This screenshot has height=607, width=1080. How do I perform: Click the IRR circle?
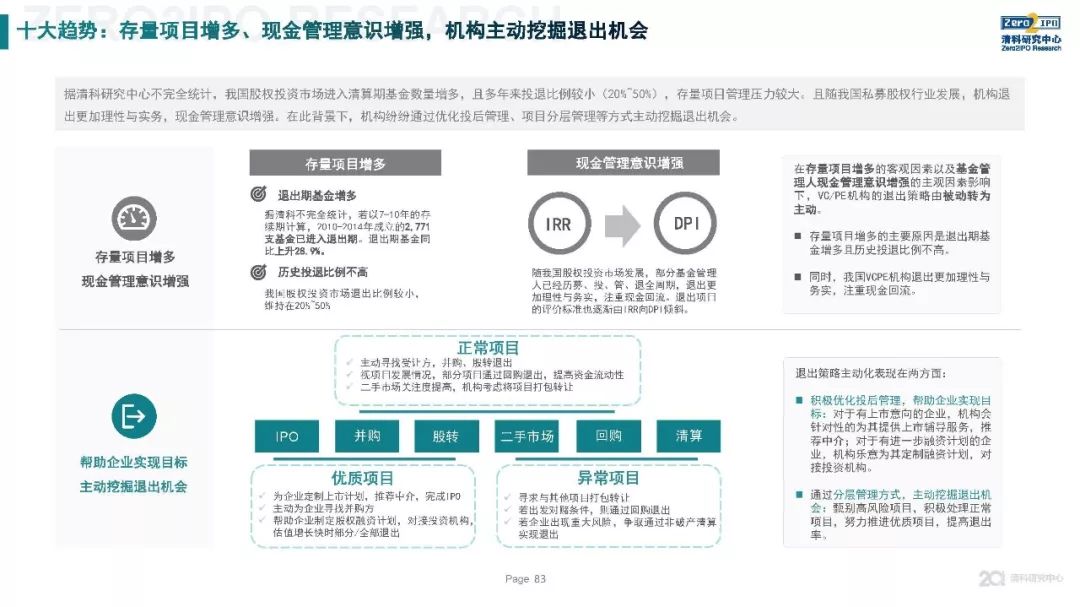click(x=560, y=224)
